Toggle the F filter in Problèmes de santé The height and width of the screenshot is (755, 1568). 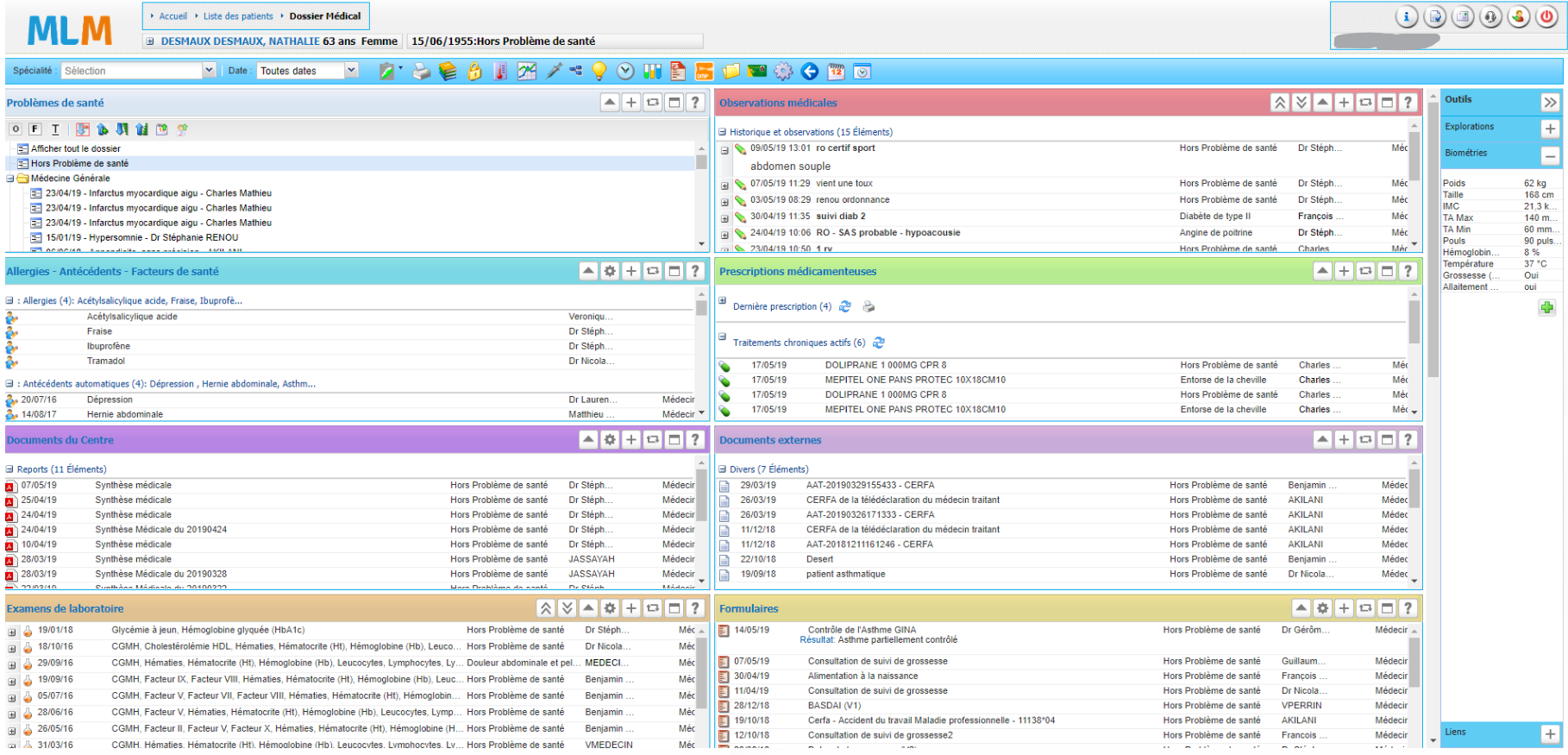(x=35, y=129)
